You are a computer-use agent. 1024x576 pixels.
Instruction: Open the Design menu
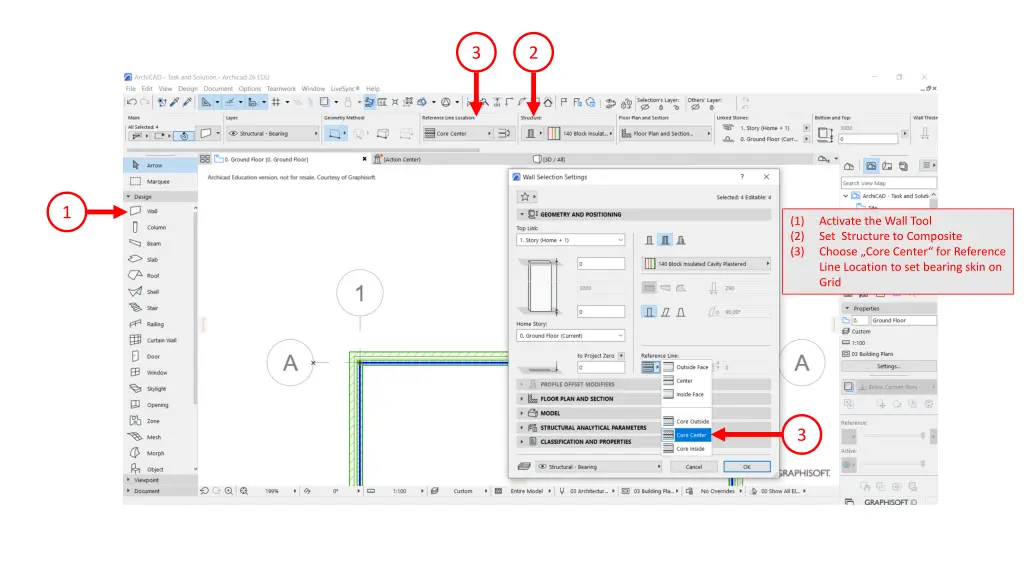pyautogui.click(x=187, y=89)
